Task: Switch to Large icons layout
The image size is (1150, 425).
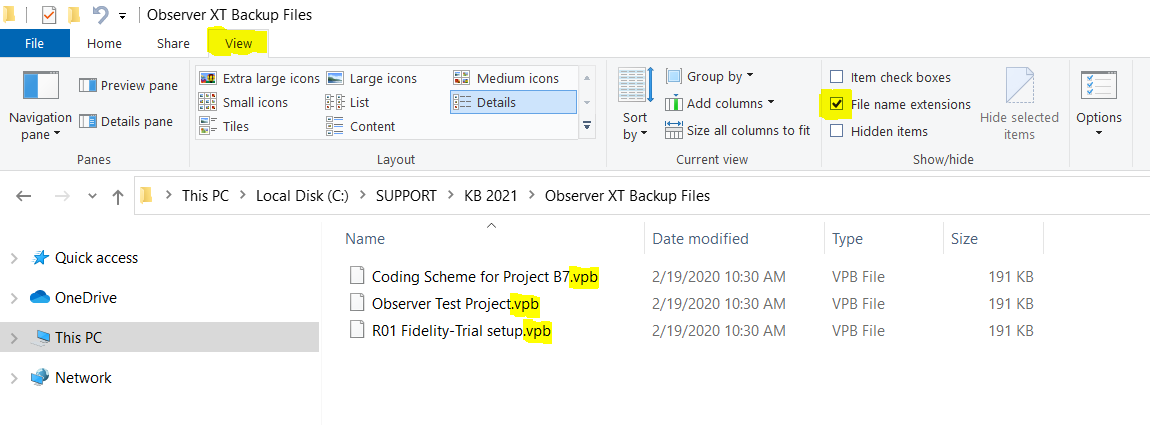Action: (371, 79)
